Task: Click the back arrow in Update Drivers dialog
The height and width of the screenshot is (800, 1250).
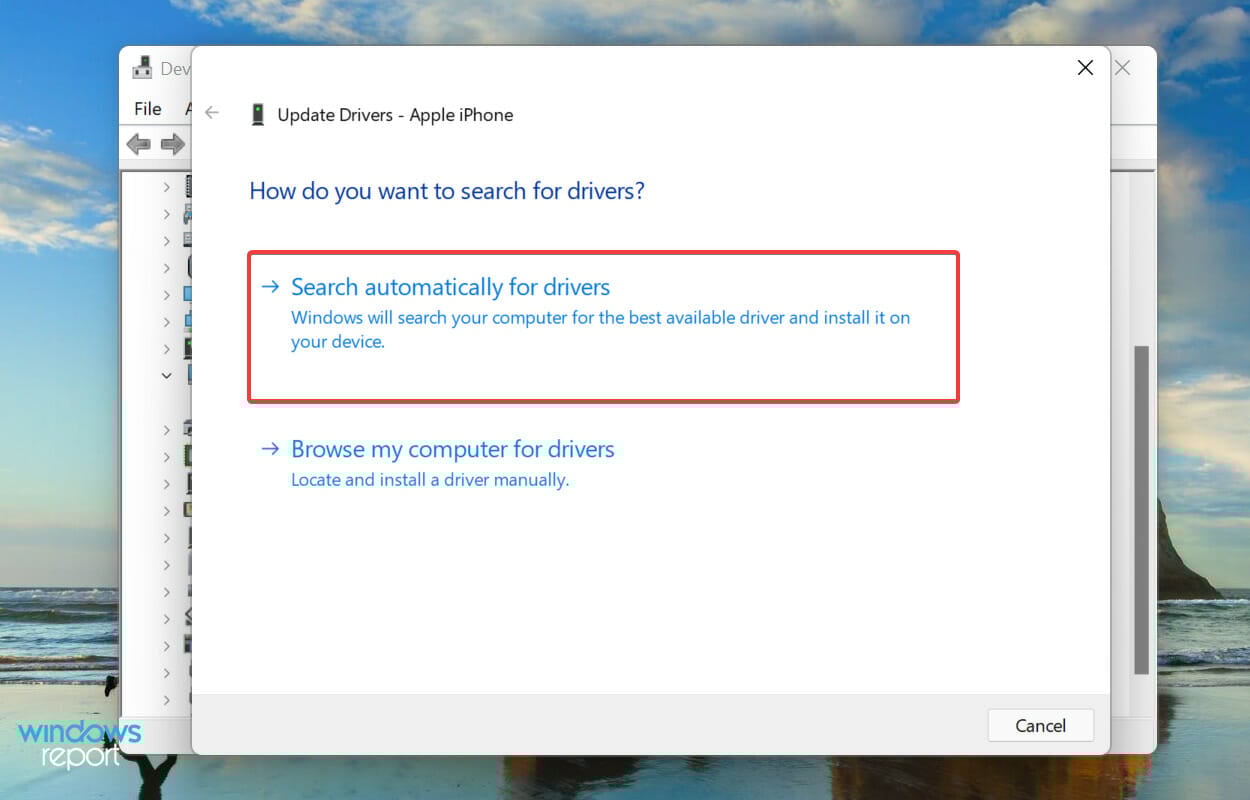Action: coord(212,113)
